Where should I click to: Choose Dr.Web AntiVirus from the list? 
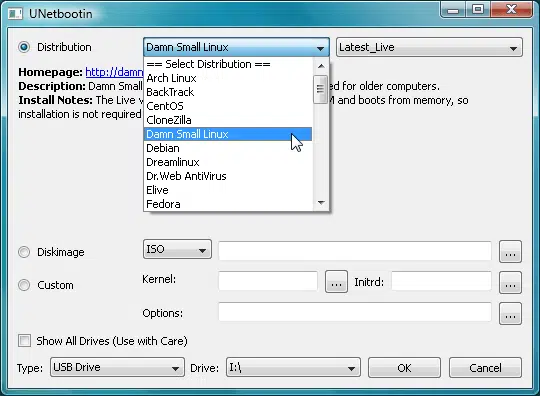tap(228, 176)
